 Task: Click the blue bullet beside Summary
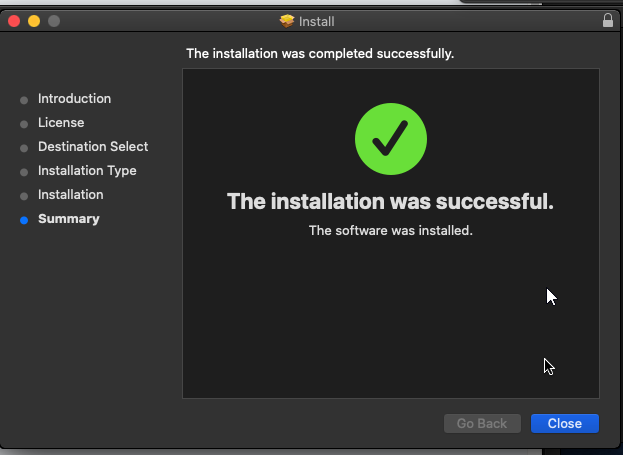click(24, 220)
